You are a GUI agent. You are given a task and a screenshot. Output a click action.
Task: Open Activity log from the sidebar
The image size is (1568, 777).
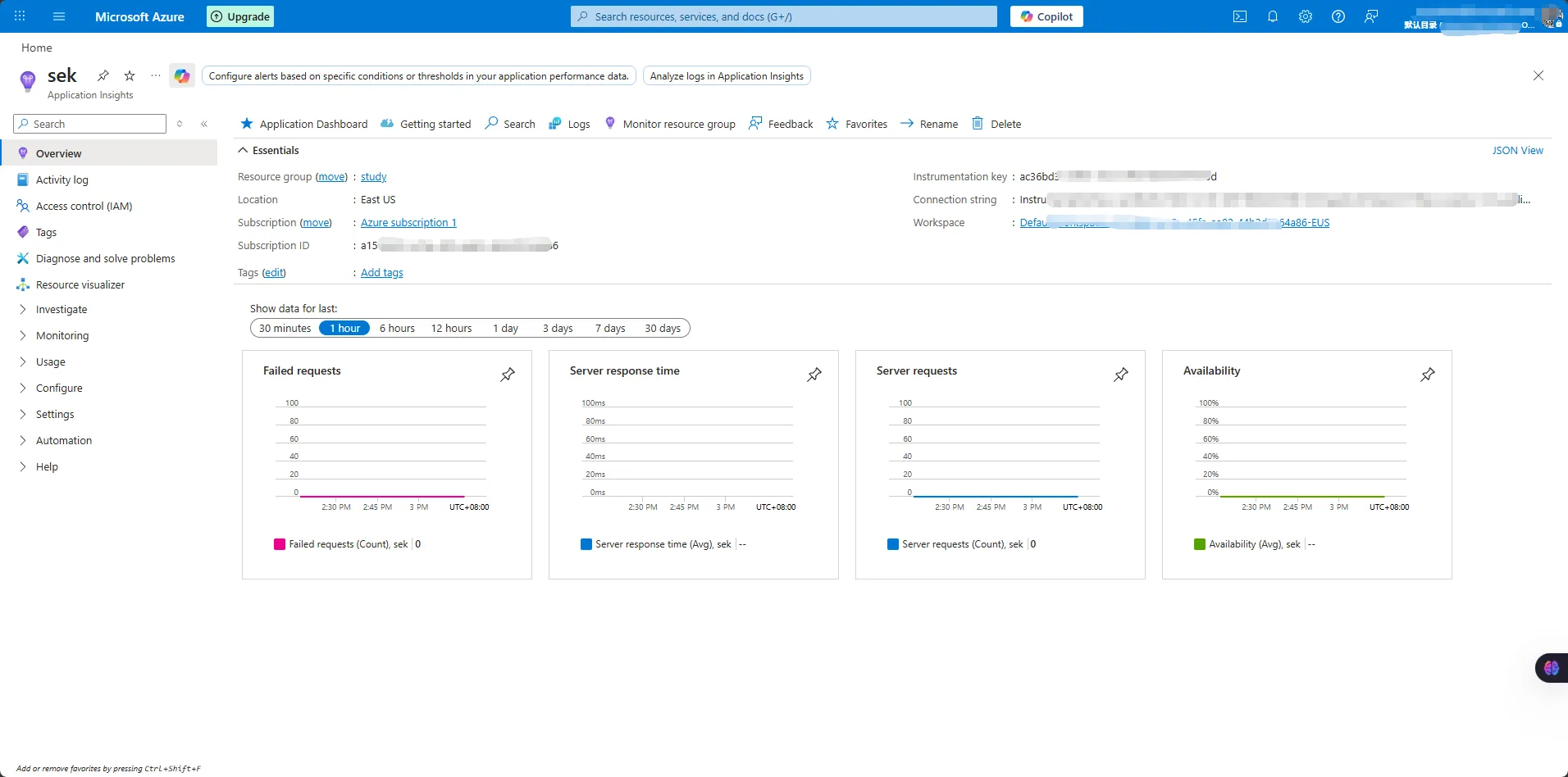point(62,180)
